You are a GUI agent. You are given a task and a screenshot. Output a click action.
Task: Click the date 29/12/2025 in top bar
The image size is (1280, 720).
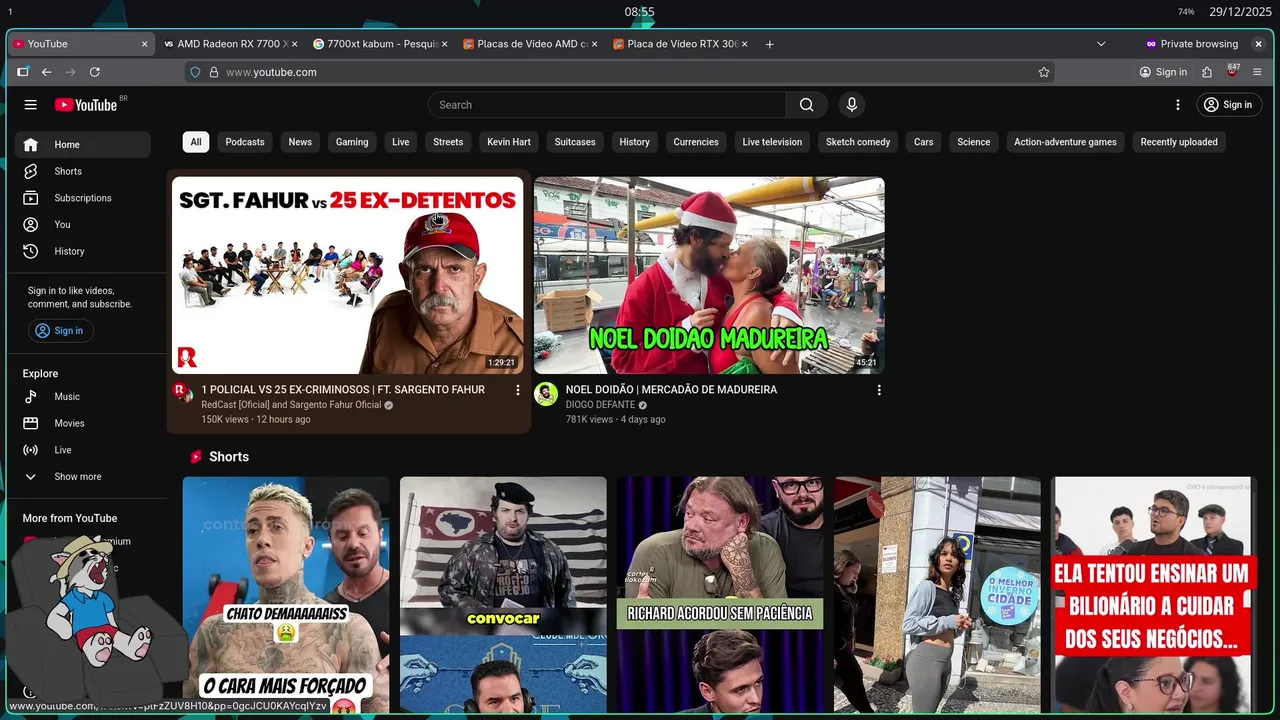click(1240, 12)
